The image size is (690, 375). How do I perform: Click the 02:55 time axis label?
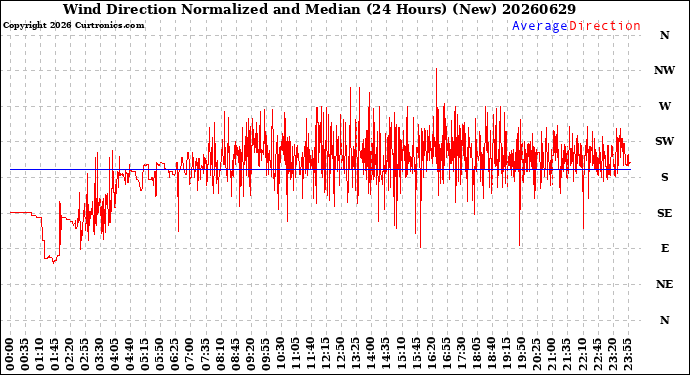point(84,354)
